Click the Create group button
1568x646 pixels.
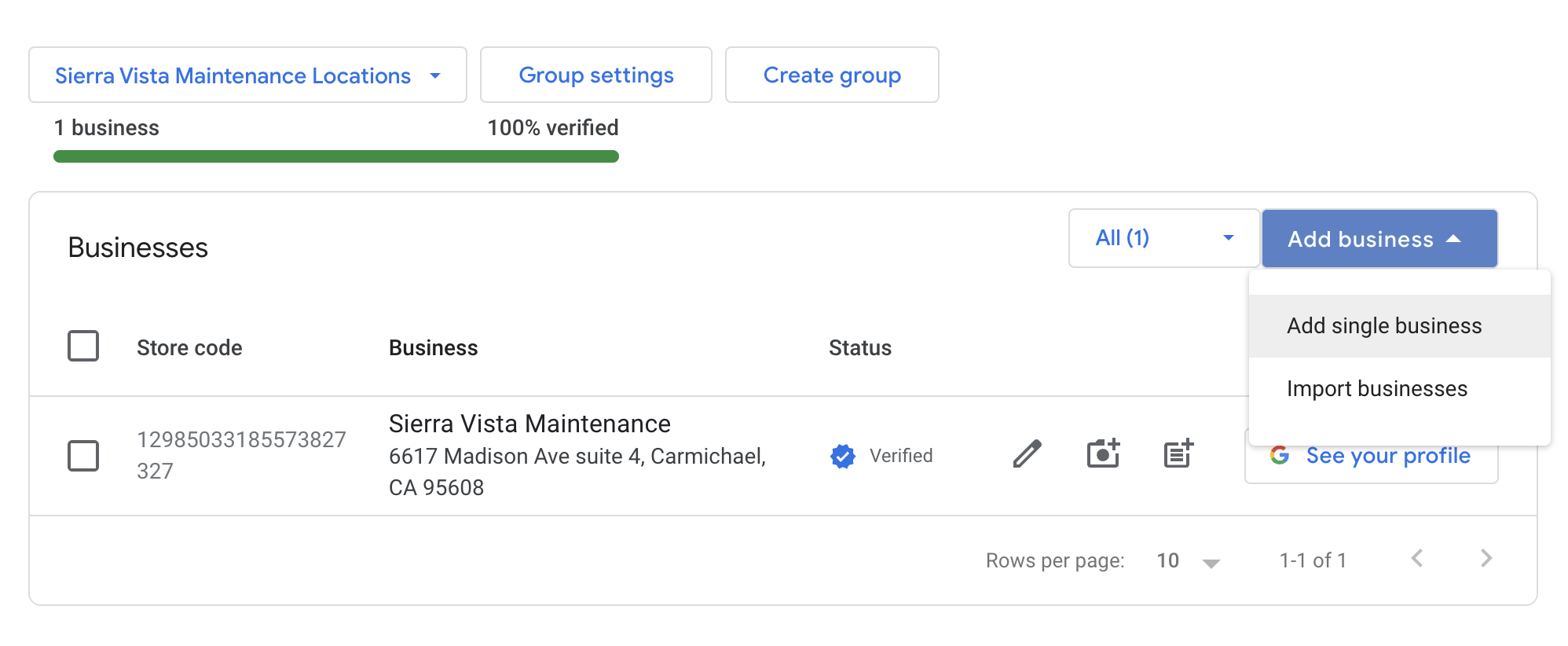pos(831,75)
